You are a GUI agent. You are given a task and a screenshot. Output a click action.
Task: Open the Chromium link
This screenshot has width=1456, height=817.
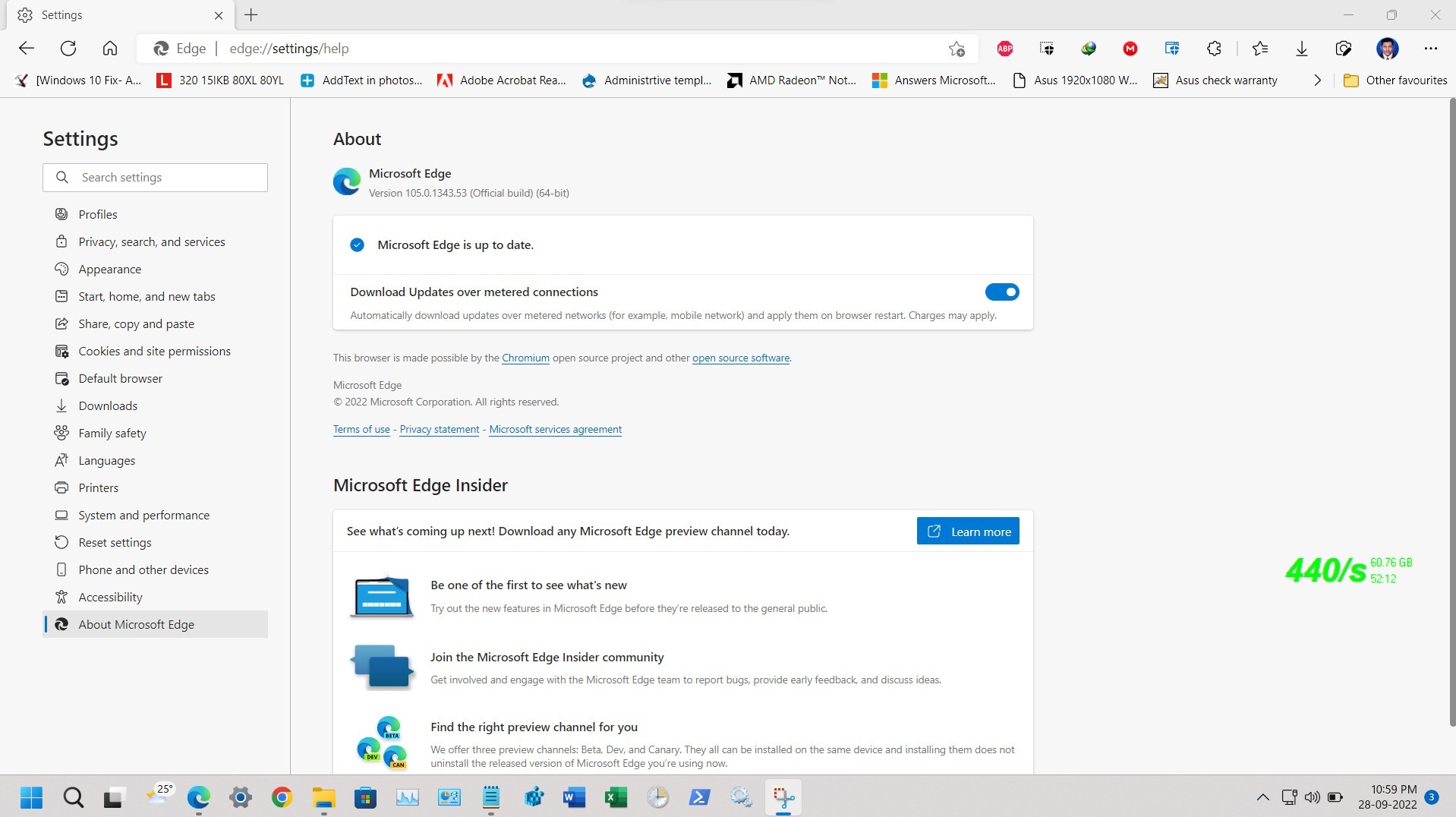[525, 358]
